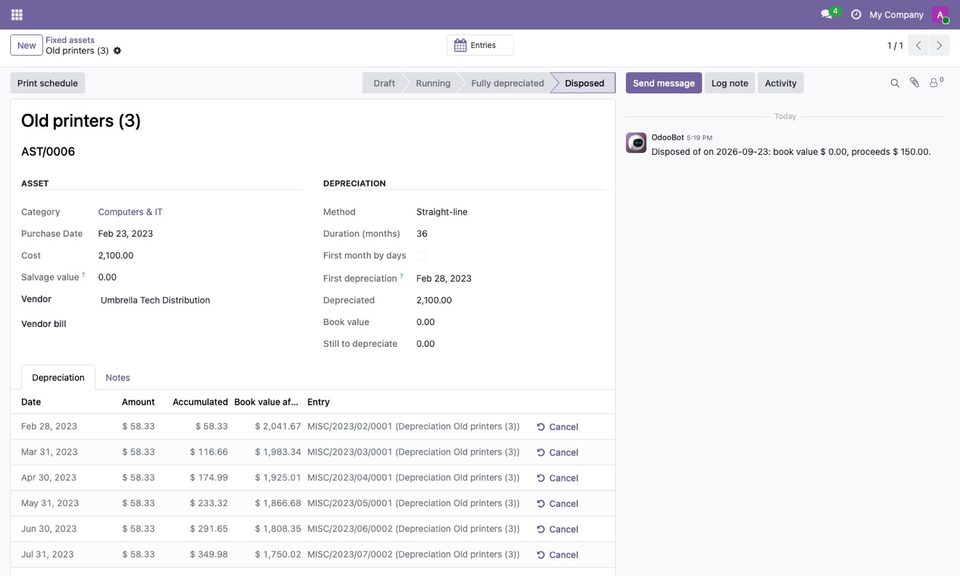Click the Vendor field Umbrella Tech Distribution
The width and height of the screenshot is (960, 576).
[x=156, y=300]
